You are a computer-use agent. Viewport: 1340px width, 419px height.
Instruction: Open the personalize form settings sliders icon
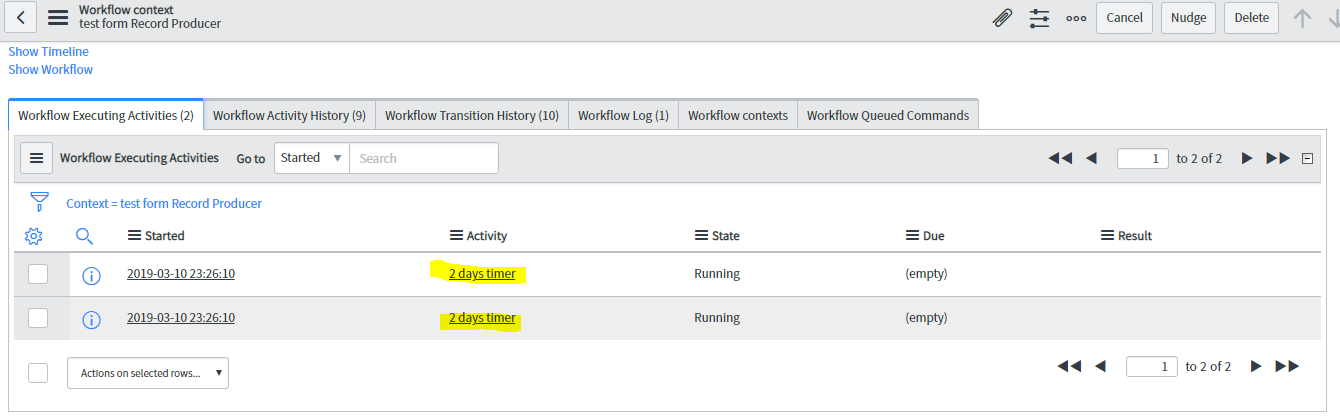(1040, 18)
